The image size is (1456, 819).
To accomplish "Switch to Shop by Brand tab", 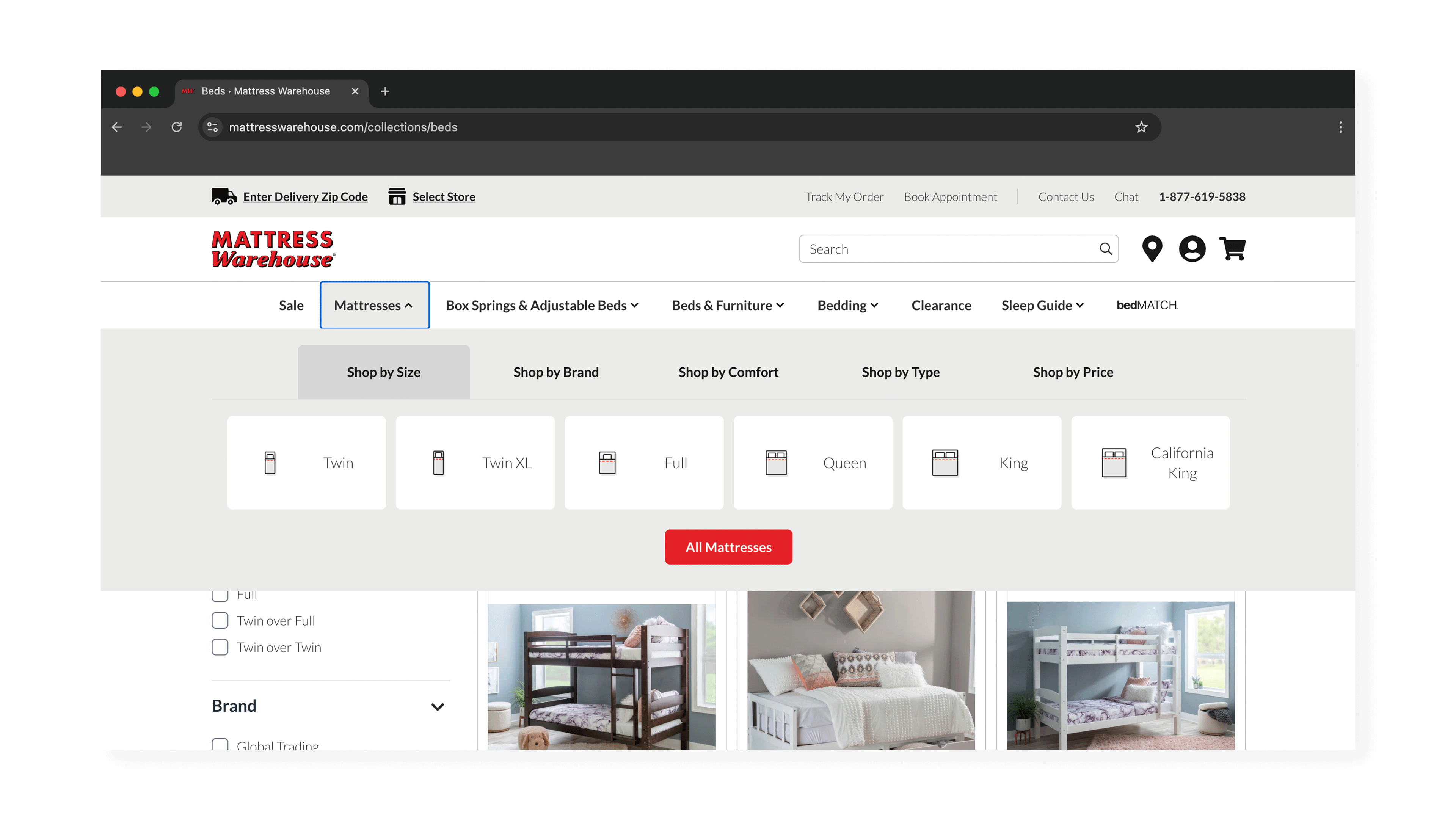I will coord(555,372).
